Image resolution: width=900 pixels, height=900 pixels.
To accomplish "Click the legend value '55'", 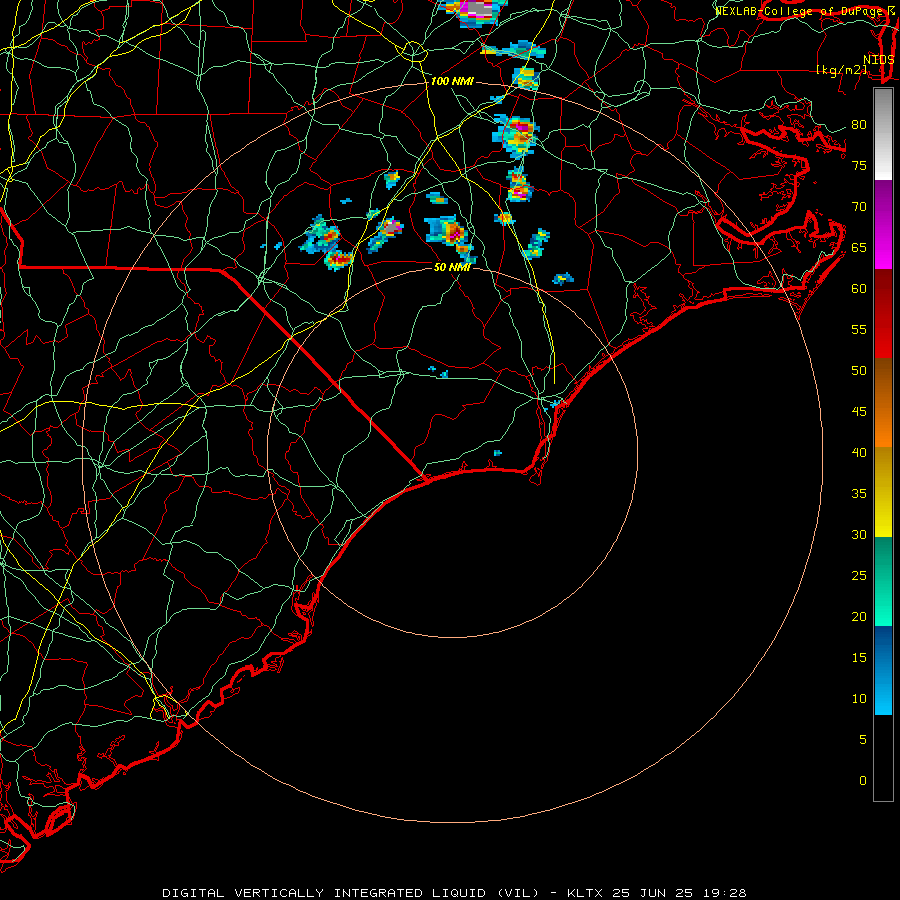I will point(859,330).
